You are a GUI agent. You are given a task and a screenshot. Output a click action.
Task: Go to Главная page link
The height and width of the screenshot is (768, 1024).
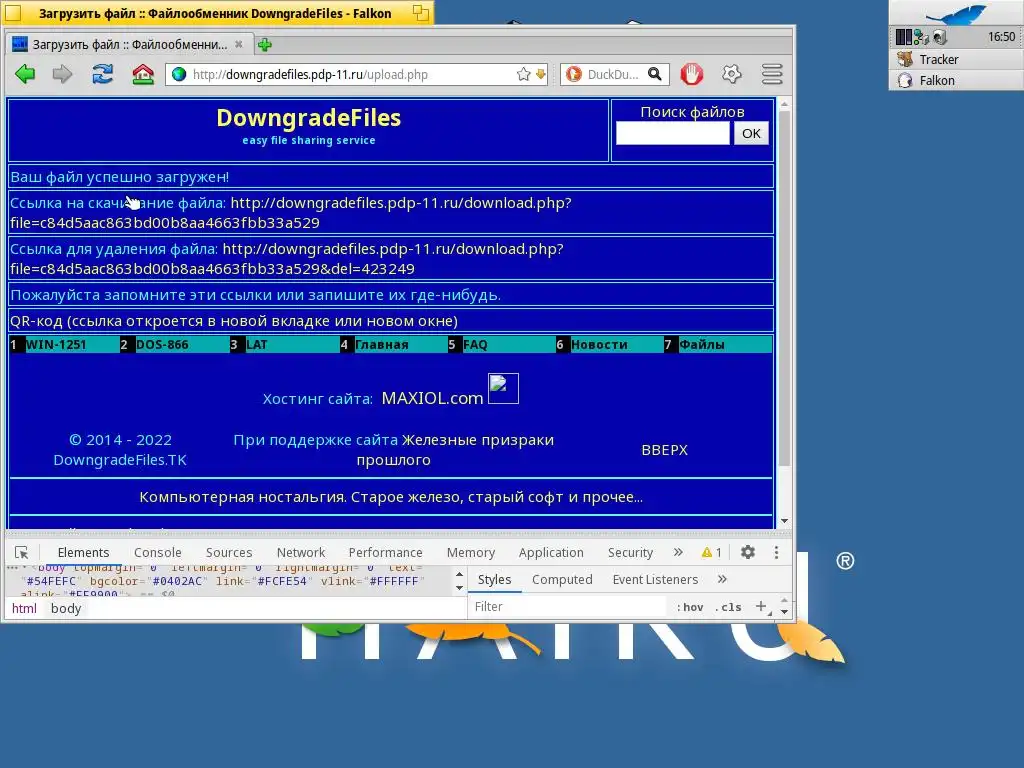pos(381,344)
